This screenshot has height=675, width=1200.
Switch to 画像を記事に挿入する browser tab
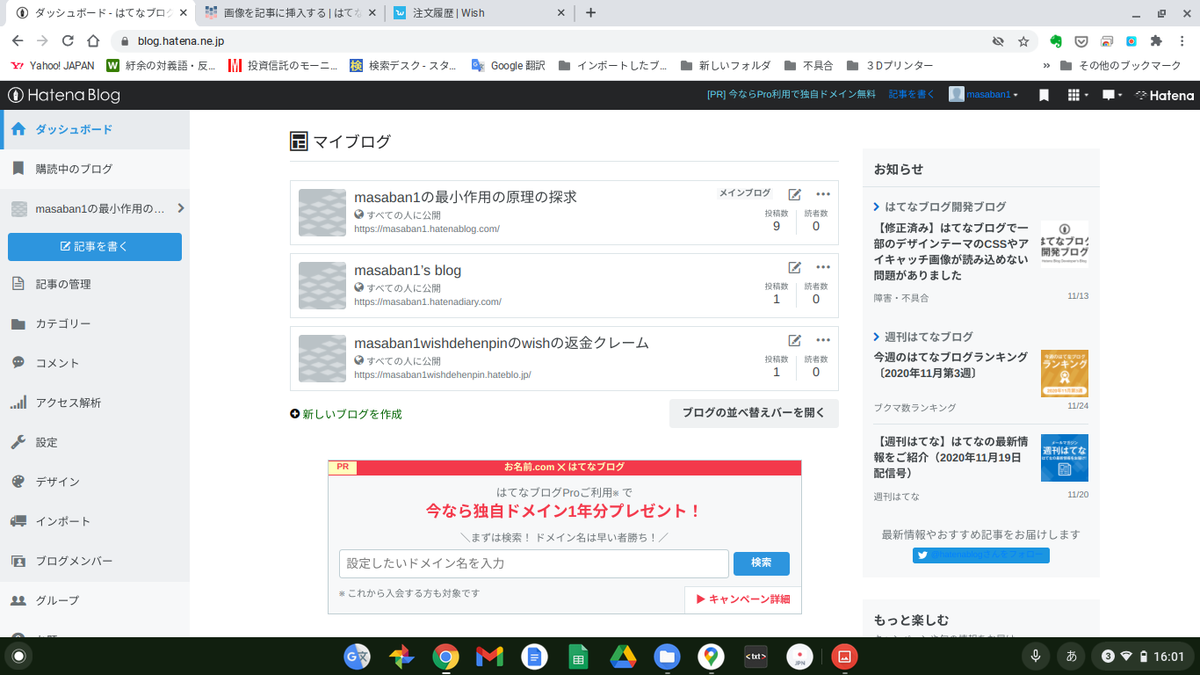289,13
